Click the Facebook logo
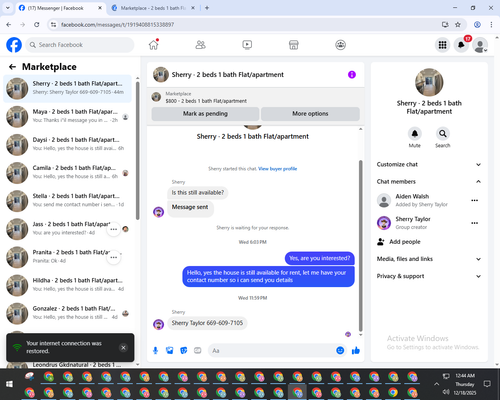The height and width of the screenshot is (400, 500). coord(14,45)
